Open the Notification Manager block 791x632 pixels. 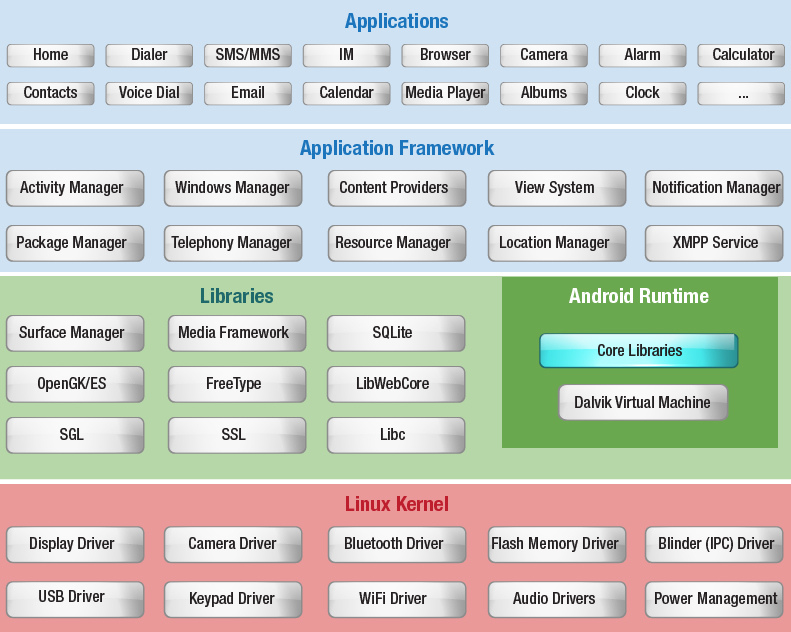coord(714,188)
